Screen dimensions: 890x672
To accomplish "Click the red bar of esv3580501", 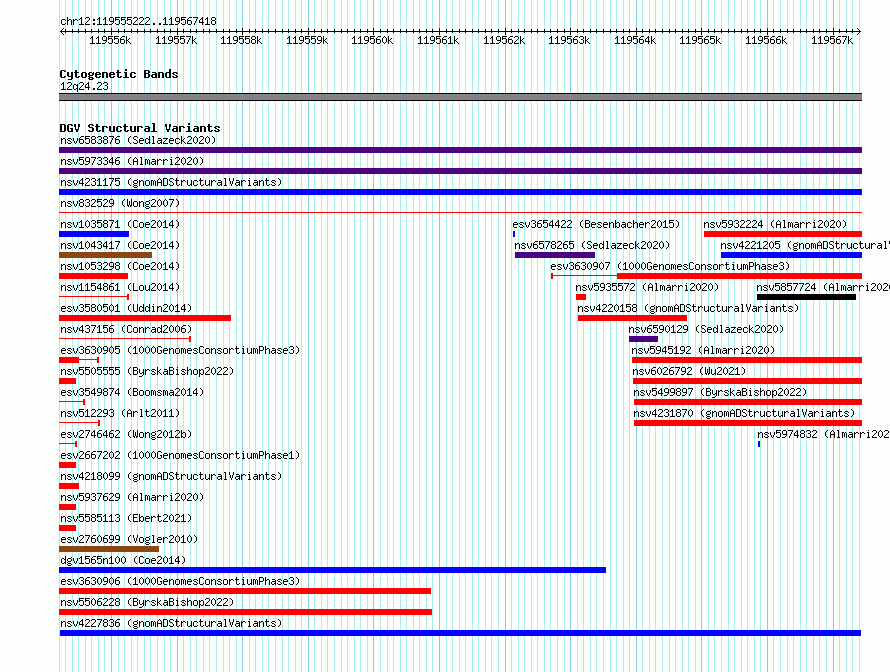I will pos(145,318).
